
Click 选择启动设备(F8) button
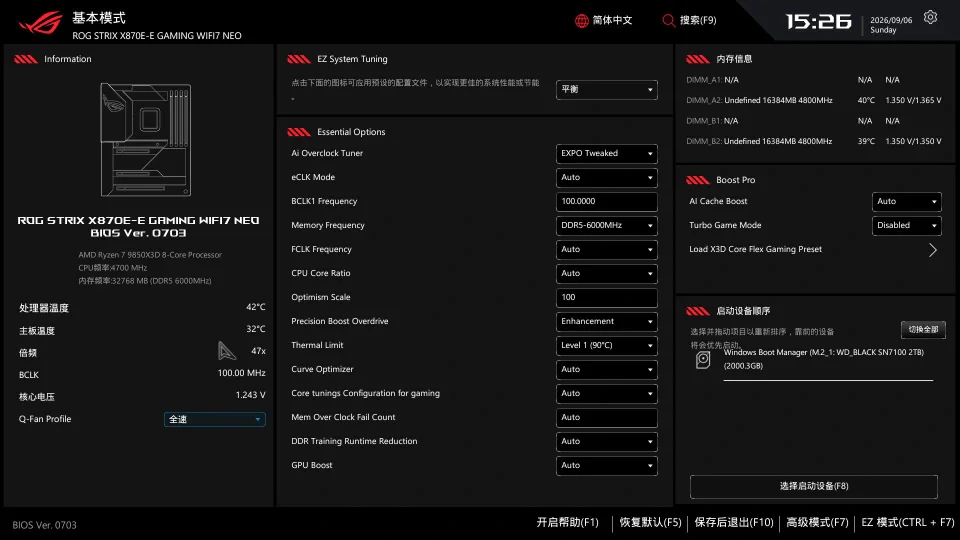(814, 486)
